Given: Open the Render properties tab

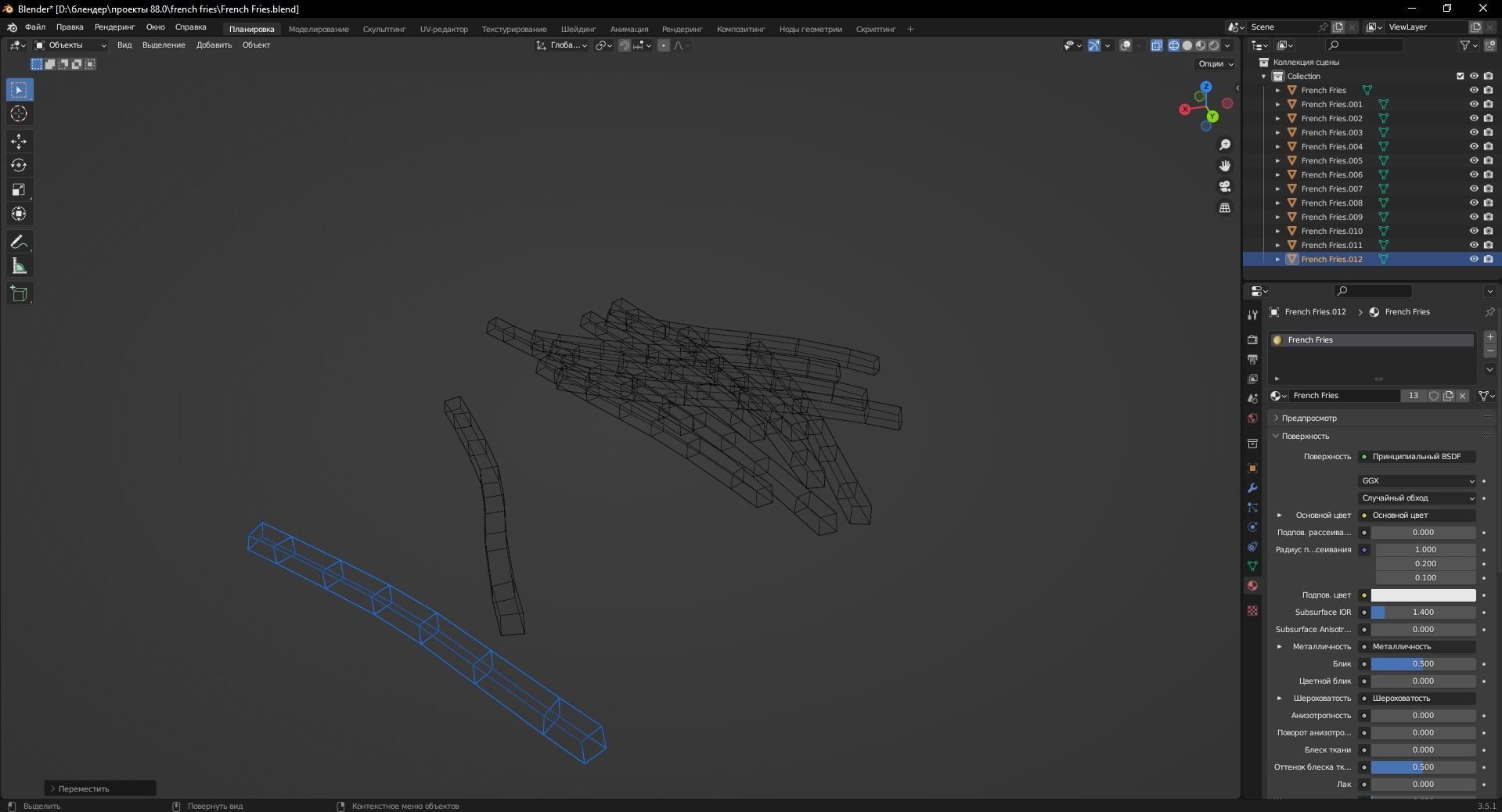Looking at the screenshot, I should [1252, 340].
